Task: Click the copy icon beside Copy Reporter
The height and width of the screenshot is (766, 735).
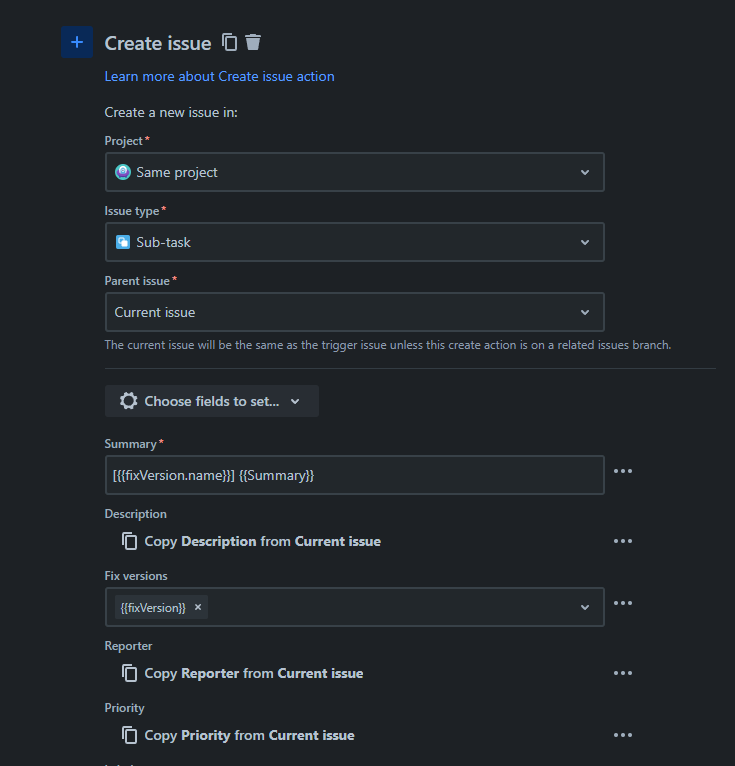Action: click(129, 673)
